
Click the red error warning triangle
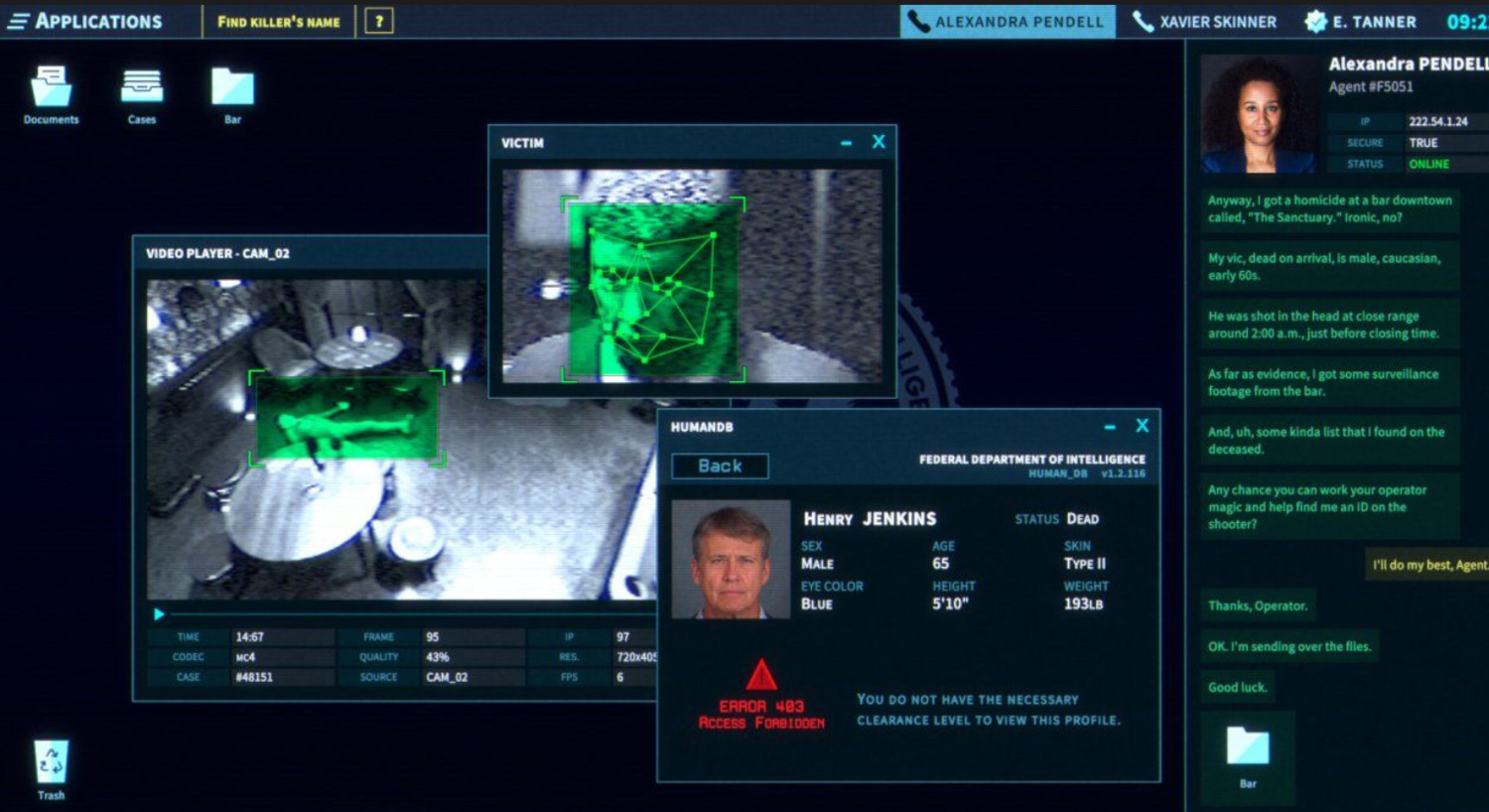click(761, 676)
